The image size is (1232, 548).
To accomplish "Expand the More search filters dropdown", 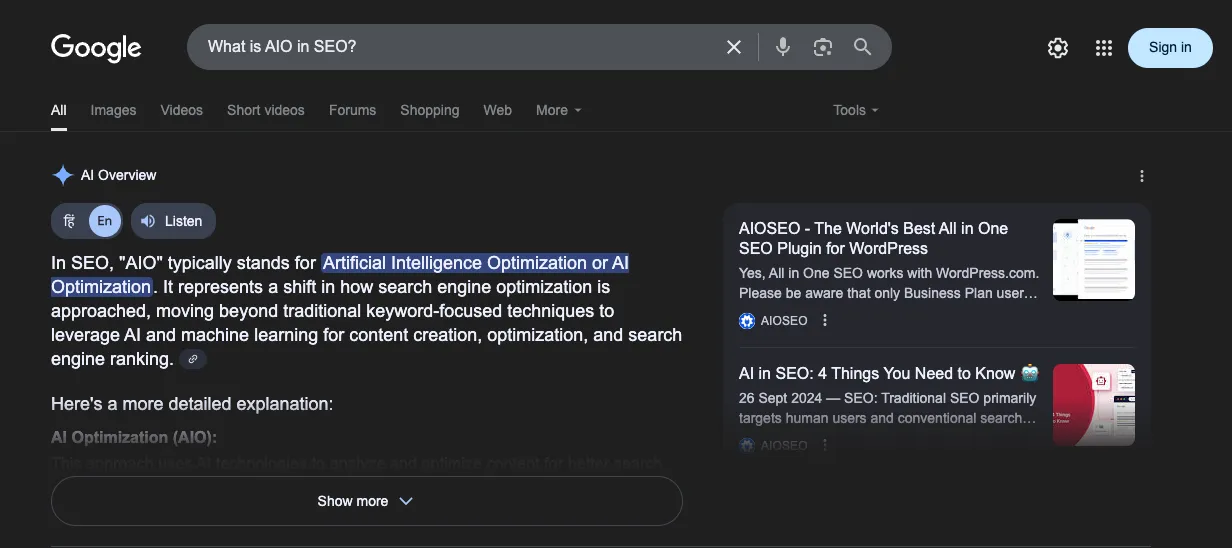I will click(x=558, y=110).
